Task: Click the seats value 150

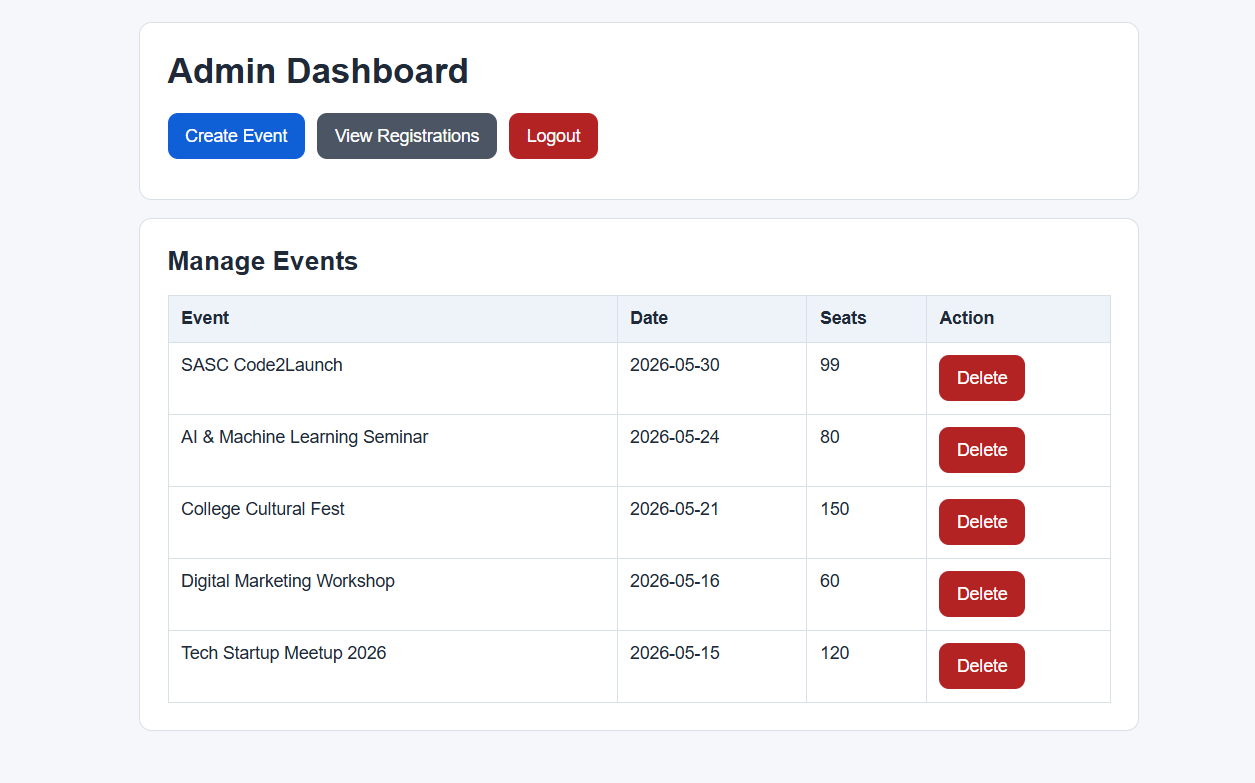Action: 835,509
